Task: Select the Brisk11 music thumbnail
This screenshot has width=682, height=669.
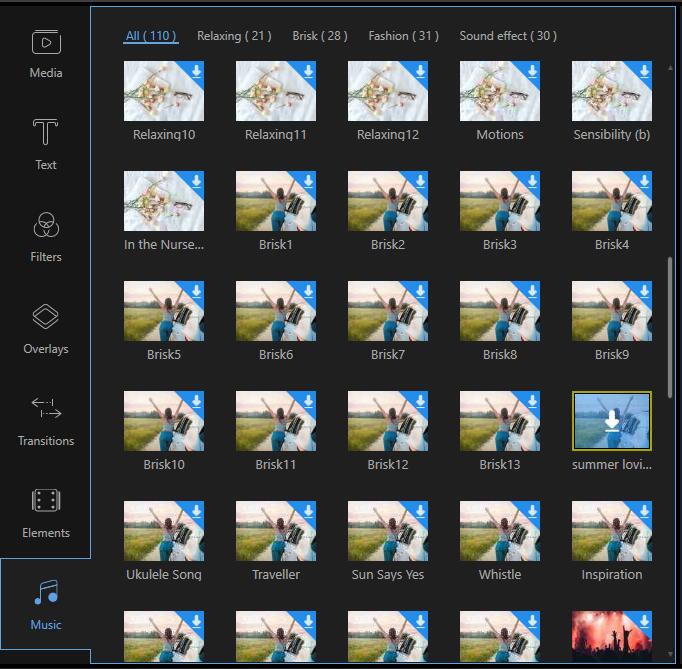Action: [x=276, y=421]
